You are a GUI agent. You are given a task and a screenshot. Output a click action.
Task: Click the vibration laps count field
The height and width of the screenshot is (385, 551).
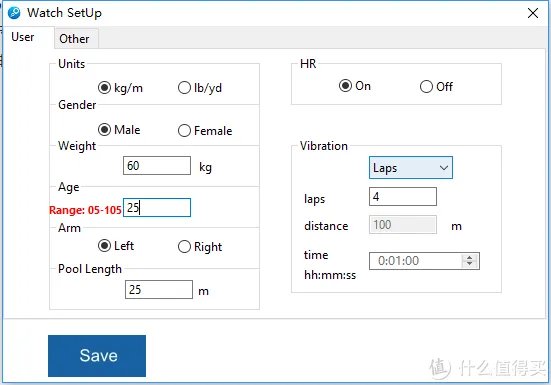[x=403, y=196]
